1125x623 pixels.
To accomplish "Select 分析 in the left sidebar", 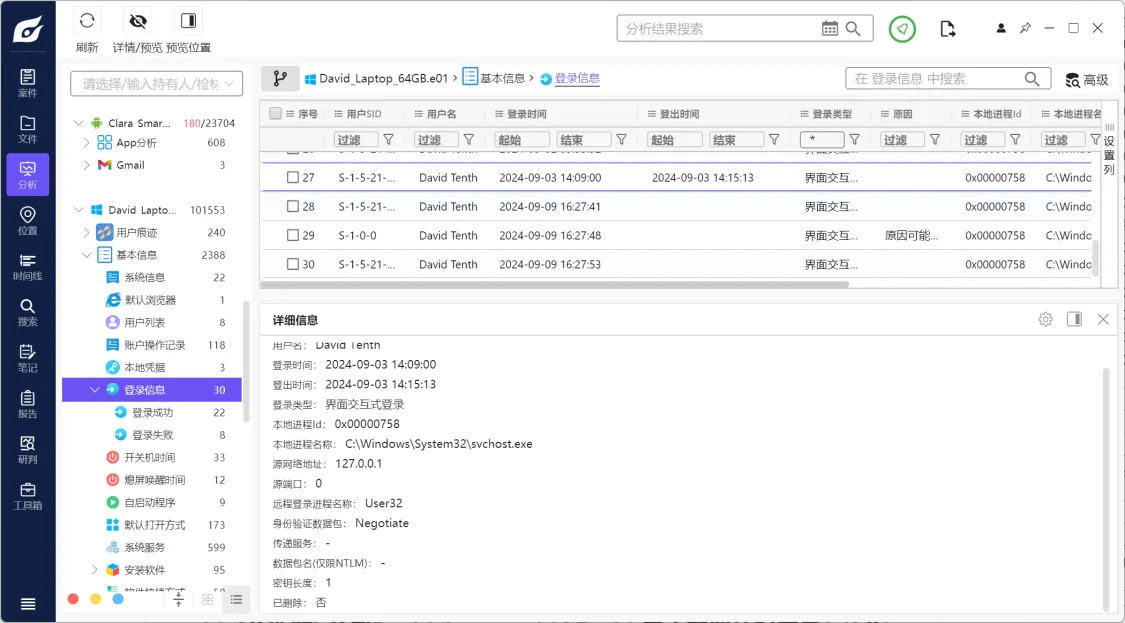I will point(27,174).
